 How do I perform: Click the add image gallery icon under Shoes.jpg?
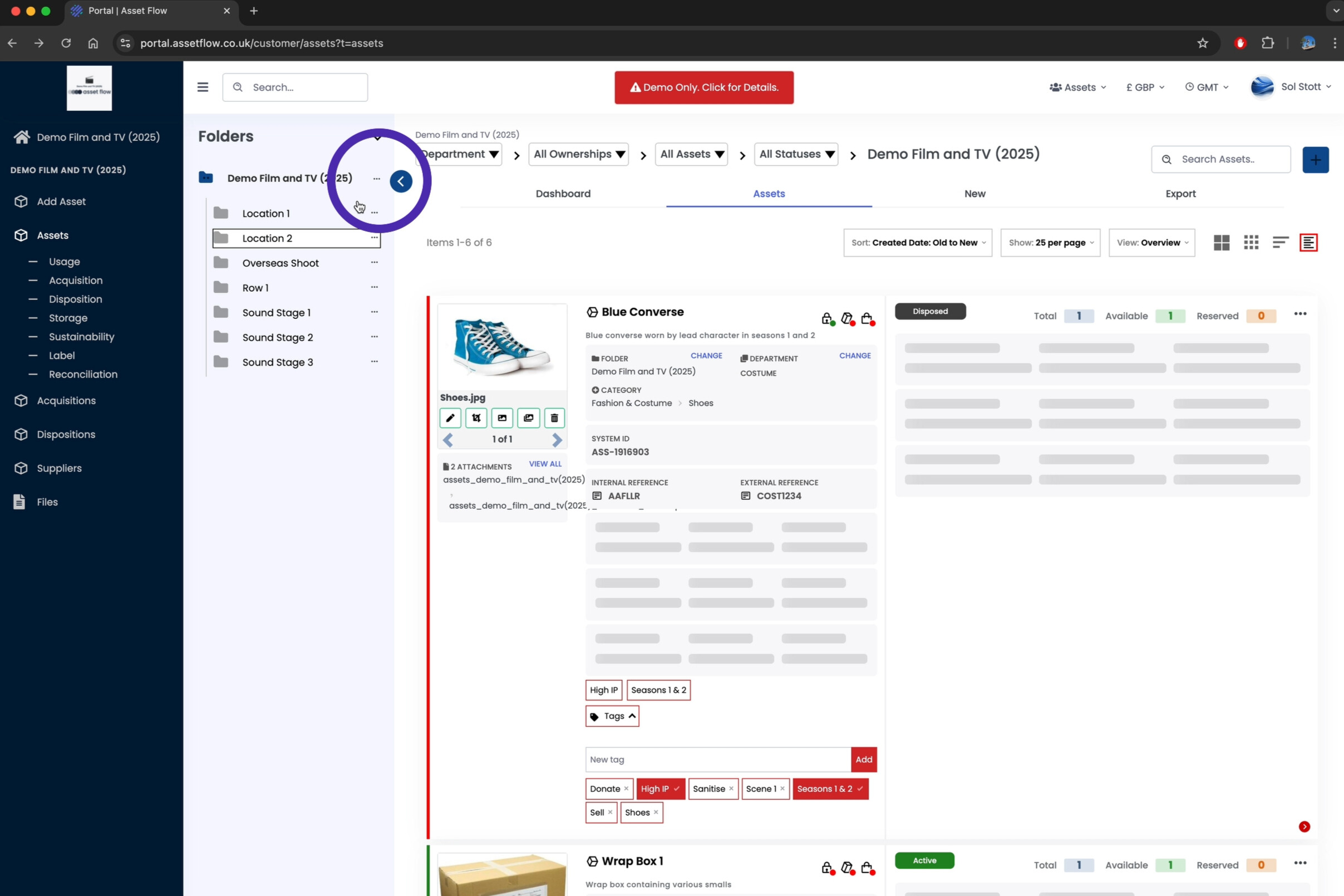click(x=528, y=418)
